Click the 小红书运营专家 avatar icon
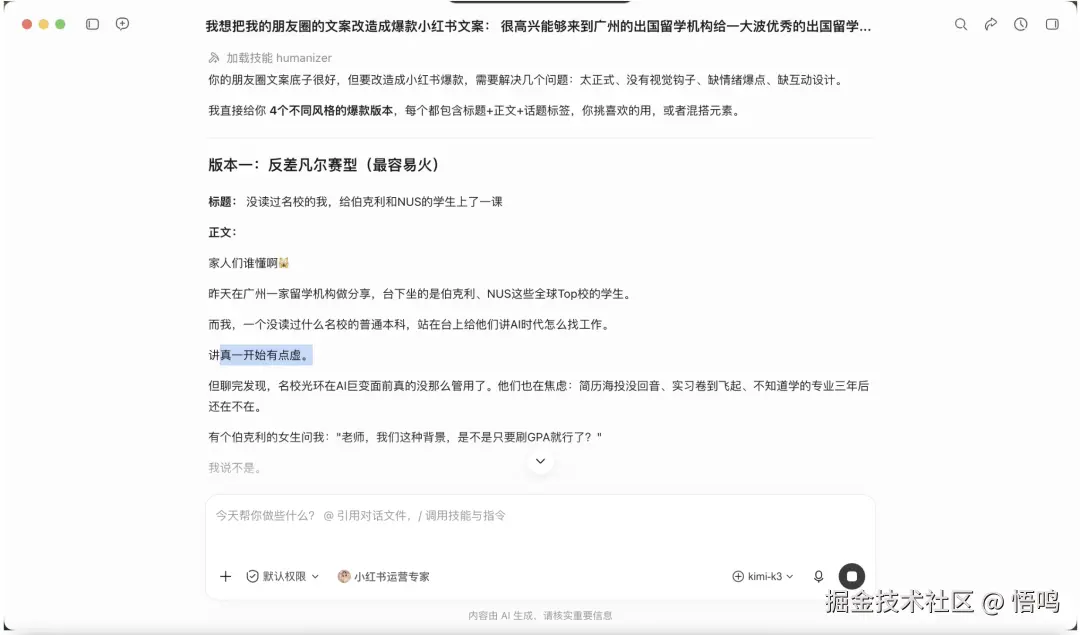Screen dimensions: 1080x635 point(344,576)
